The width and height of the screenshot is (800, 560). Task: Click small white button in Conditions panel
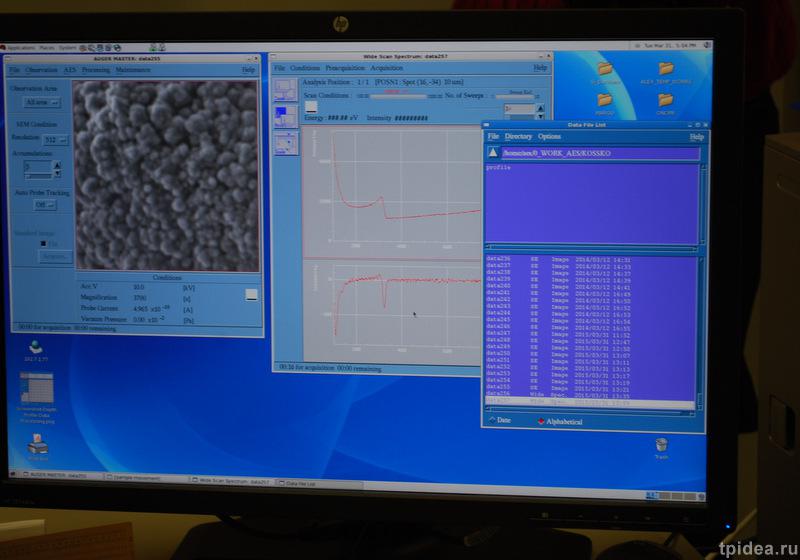point(251,295)
